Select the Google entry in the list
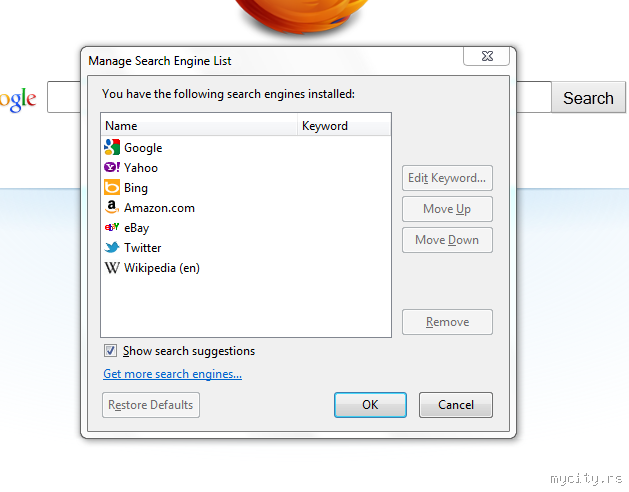629x492 pixels. [x=246, y=148]
